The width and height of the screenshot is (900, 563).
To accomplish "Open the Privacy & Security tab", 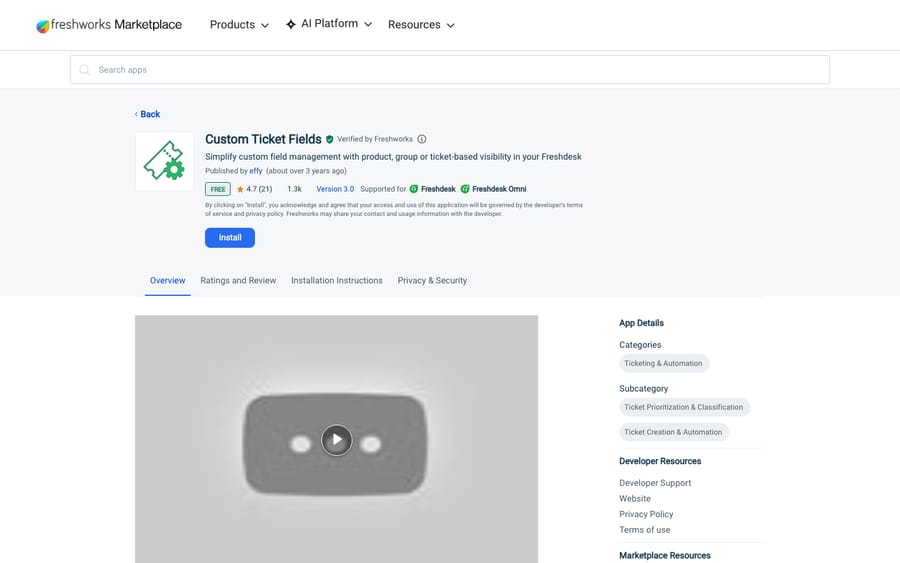I will (x=432, y=280).
